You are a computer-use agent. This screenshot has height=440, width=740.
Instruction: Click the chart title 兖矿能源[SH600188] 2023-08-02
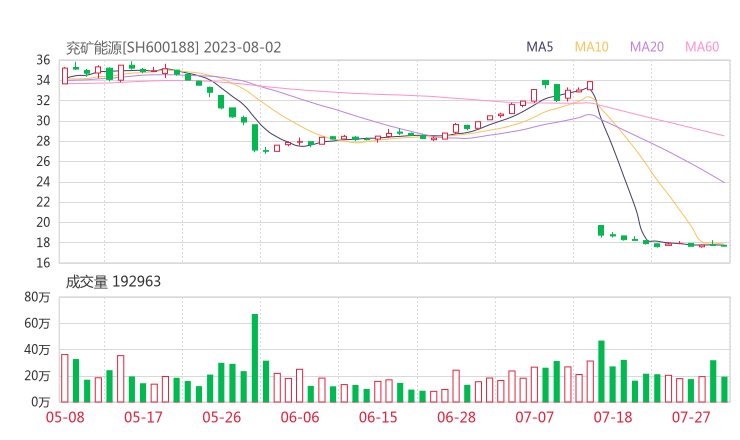coord(173,48)
